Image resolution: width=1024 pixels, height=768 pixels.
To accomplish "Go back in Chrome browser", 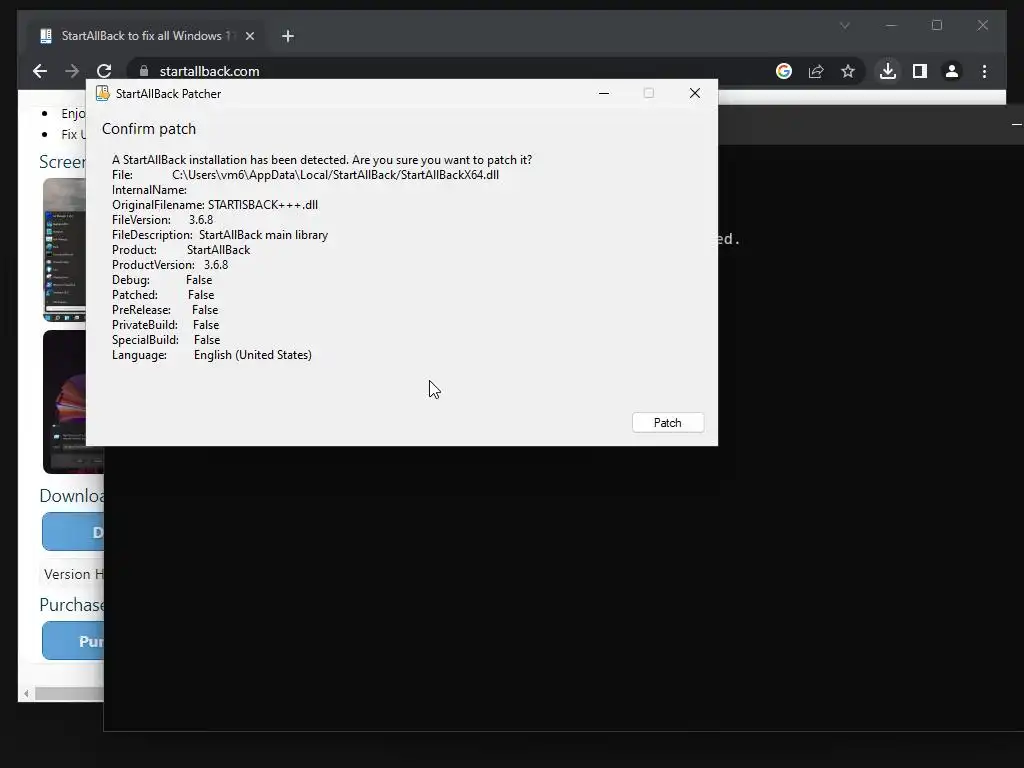I will coord(40,71).
